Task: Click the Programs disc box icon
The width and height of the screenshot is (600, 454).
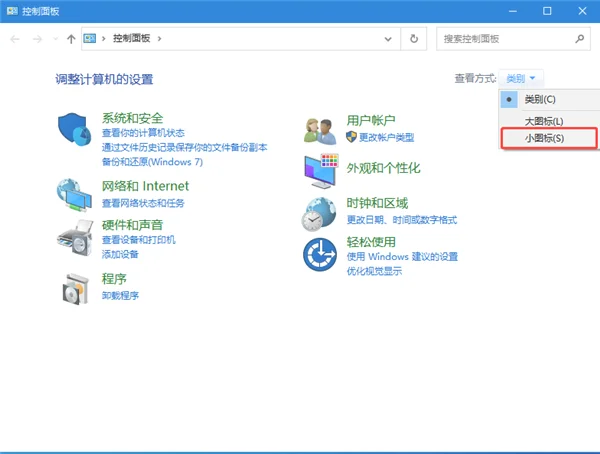Action: pyautogui.click(x=75, y=288)
